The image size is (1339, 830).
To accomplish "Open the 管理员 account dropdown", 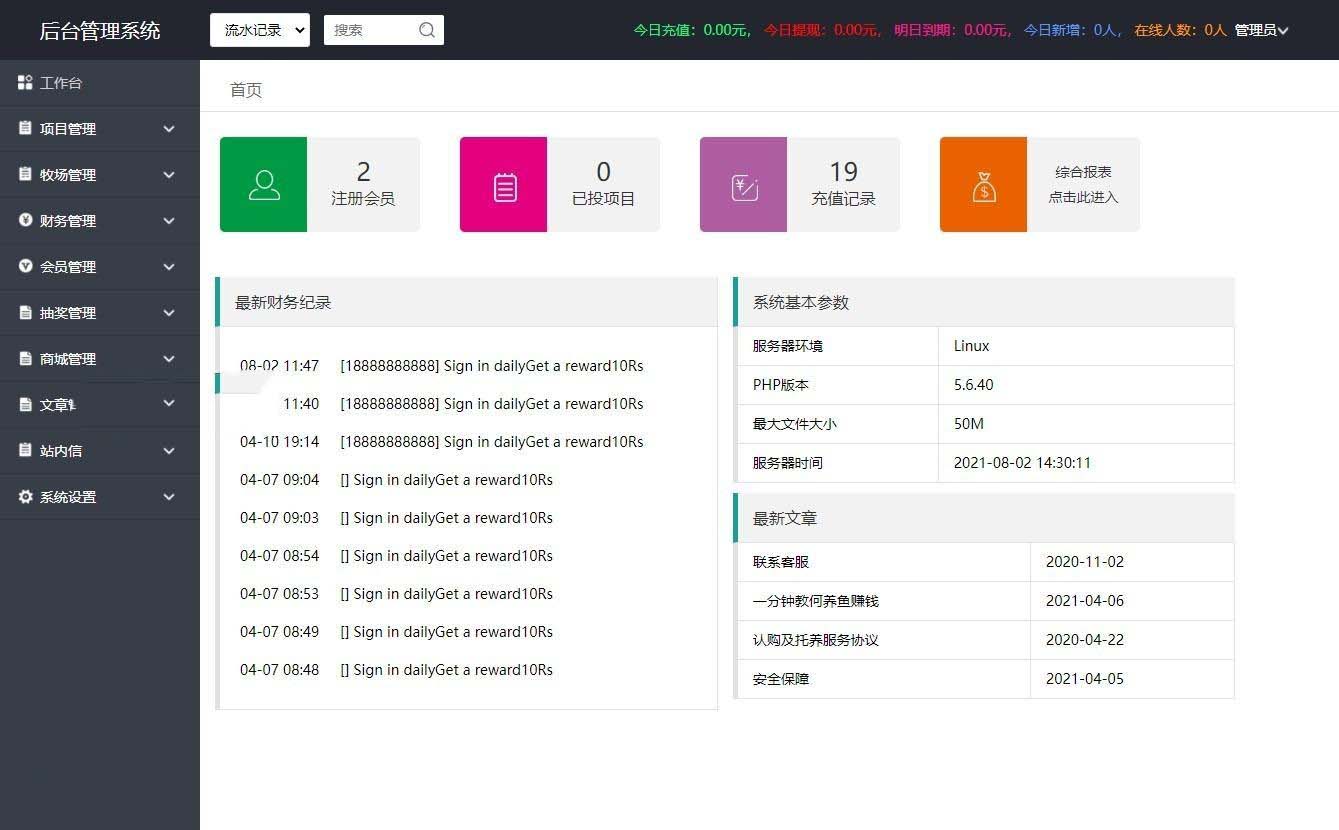I will tap(1261, 30).
